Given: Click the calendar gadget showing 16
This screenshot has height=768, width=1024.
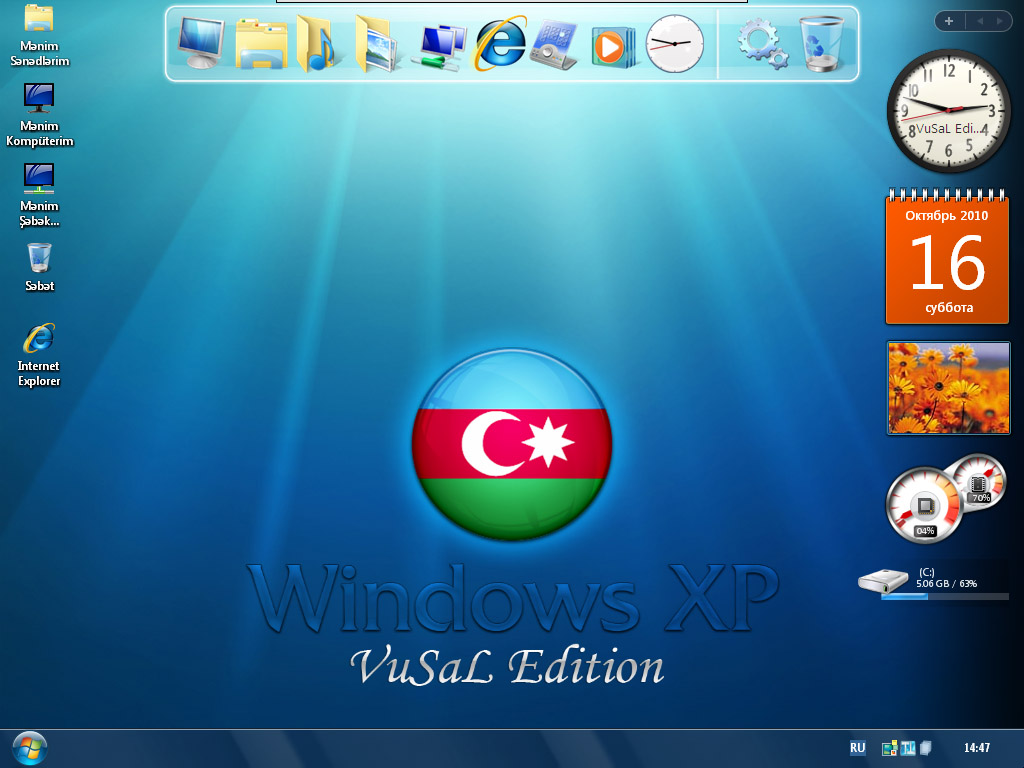Looking at the screenshot, I should tap(947, 256).
